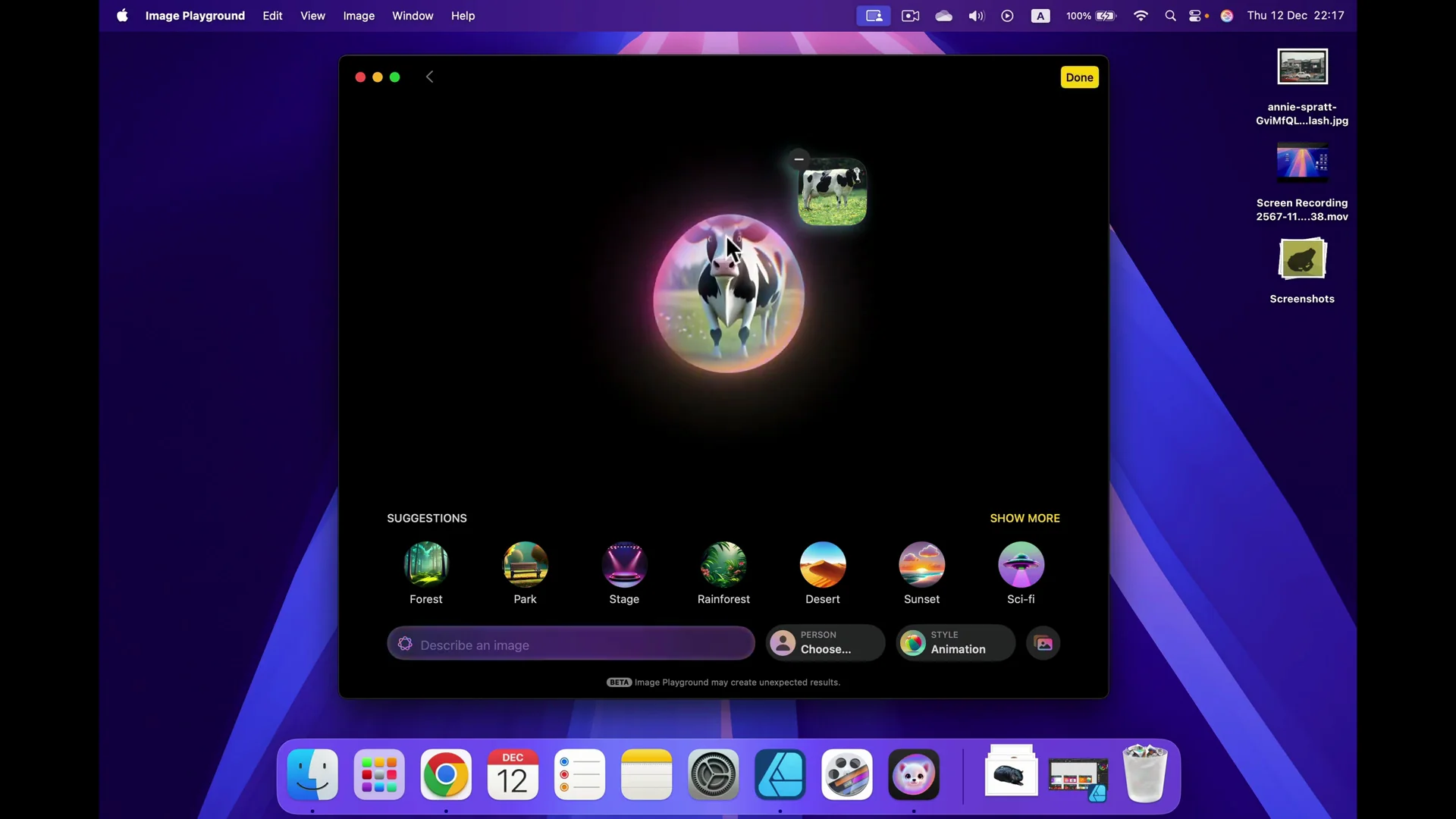1456x819 pixels.
Task: Open the Image menu
Action: point(358,15)
